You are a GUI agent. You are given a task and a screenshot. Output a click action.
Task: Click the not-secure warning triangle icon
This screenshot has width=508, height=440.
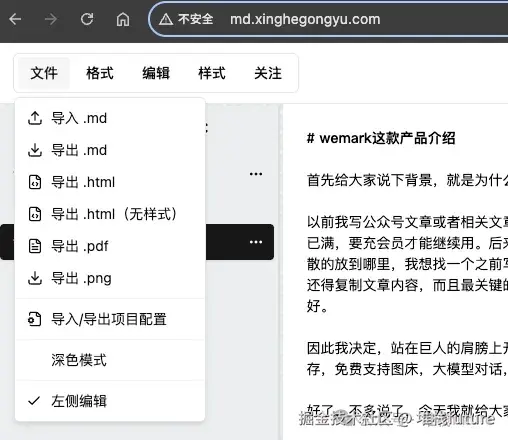pyautogui.click(x=166, y=20)
